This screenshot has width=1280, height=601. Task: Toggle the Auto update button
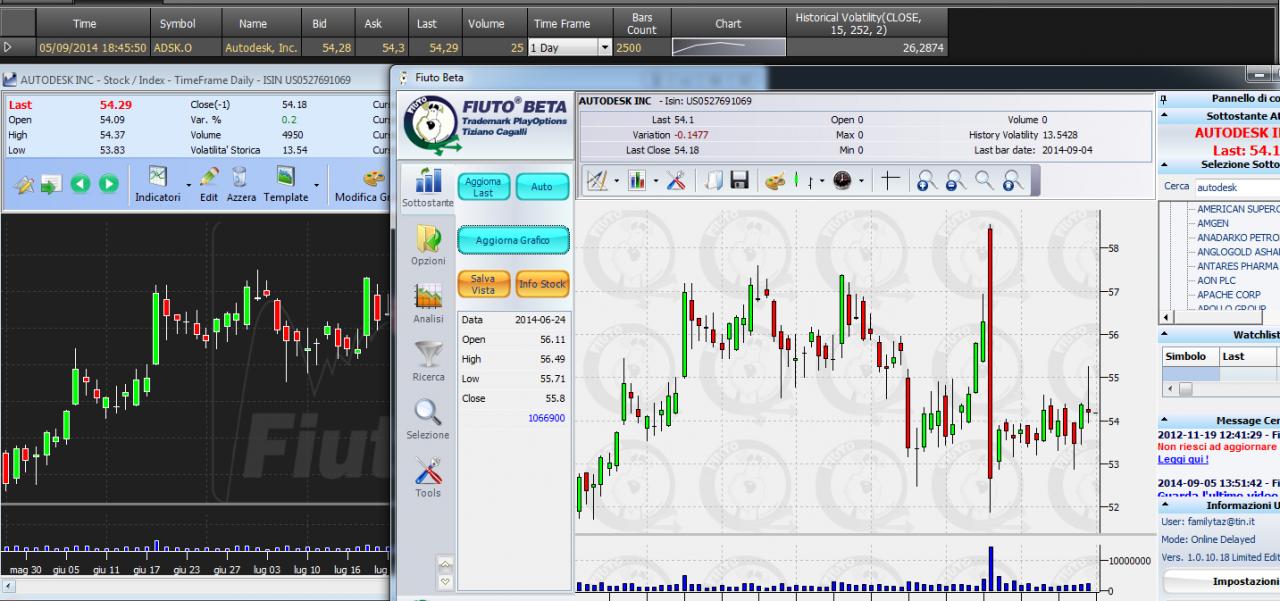tap(542, 187)
